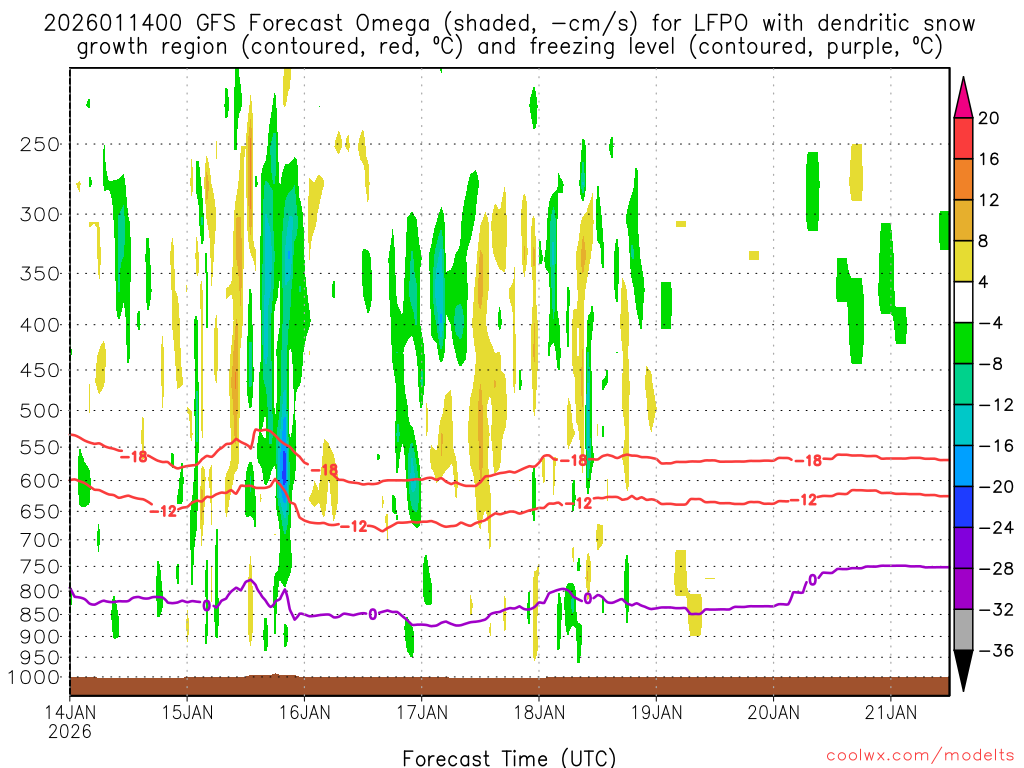The height and width of the screenshot is (768, 1024).
Task: Click the 14JAN time axis label
Action: tap(70, 712)
